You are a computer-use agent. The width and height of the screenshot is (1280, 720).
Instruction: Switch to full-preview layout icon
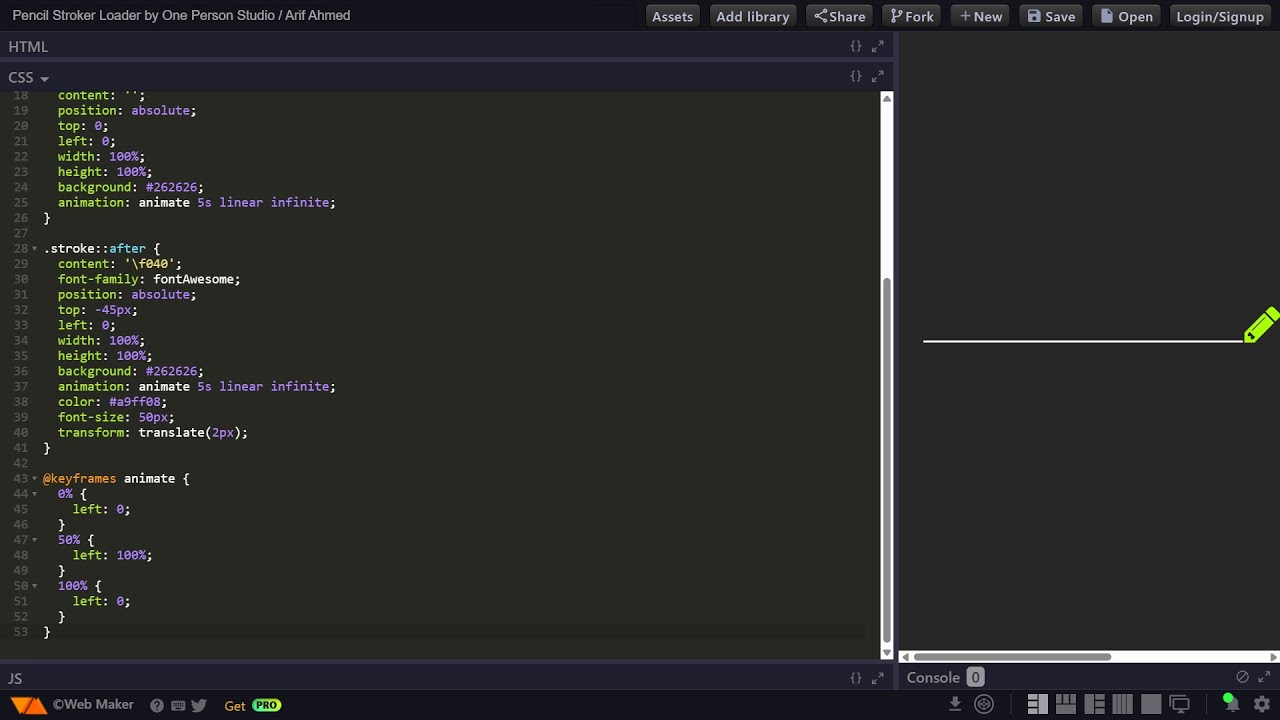[x=1151, y=704]
